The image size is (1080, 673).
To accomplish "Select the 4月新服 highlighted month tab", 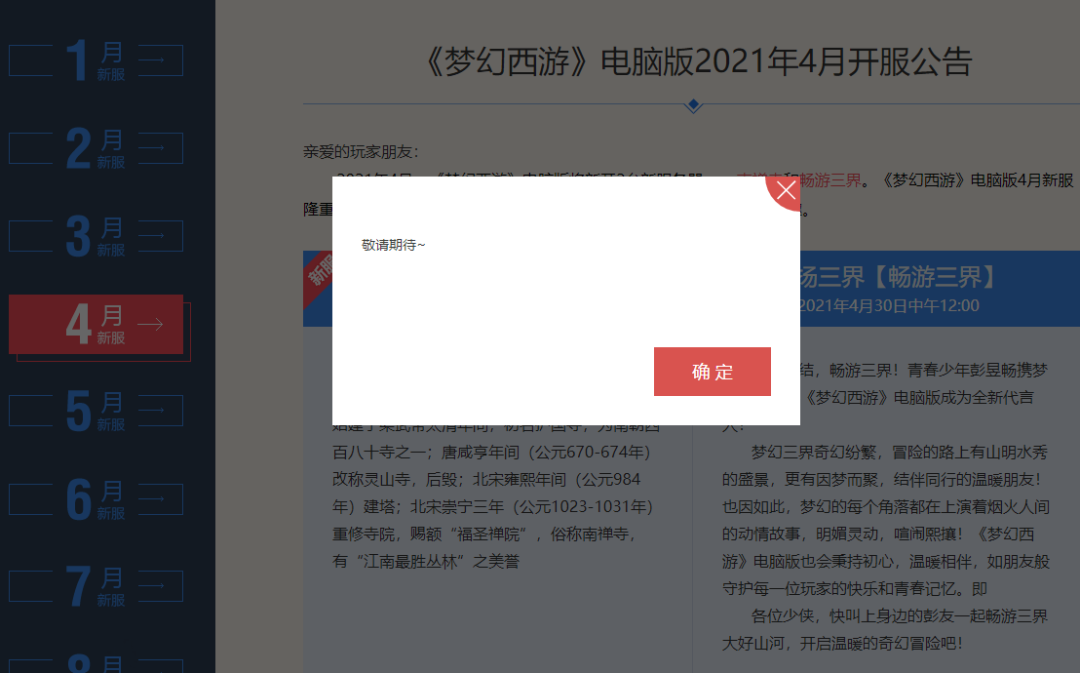I will click(x=95, y=324).
